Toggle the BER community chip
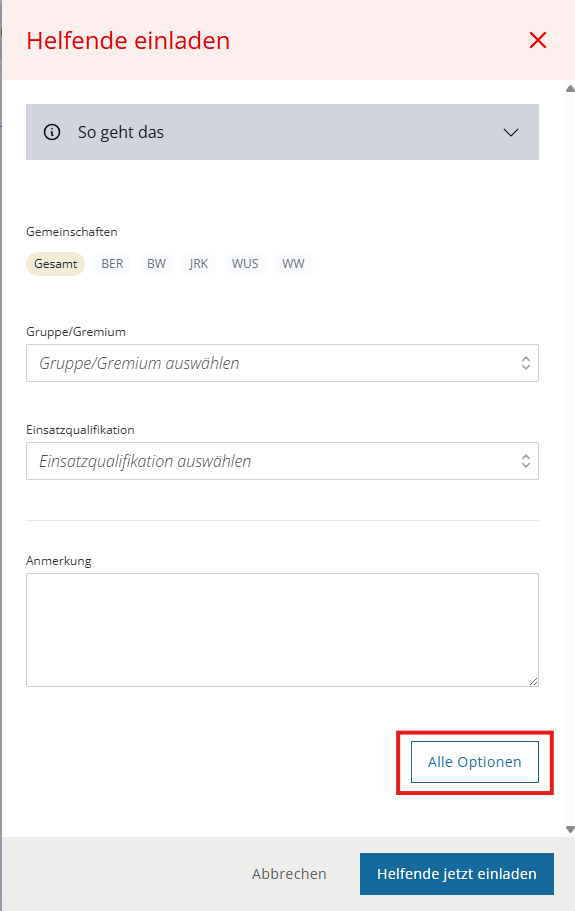Viewport: 575px width, 911px height. (x=112, y=264)
